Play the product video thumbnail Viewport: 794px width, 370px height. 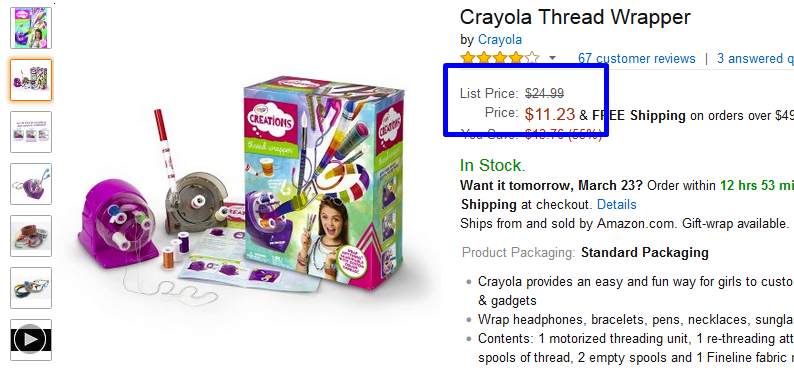click(x=31, y=340)
